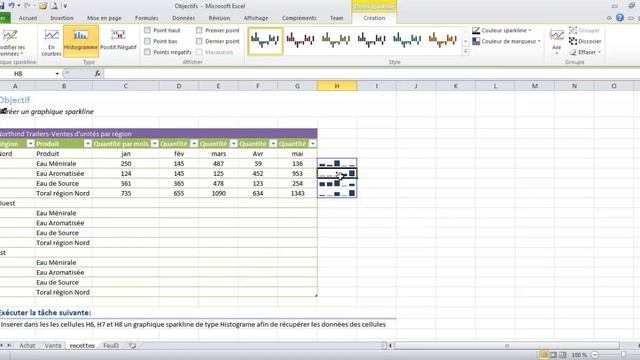Expand the sparkline style gallery more arrow
This screenshot has height=360, width=640.
[x=465, y=52]
